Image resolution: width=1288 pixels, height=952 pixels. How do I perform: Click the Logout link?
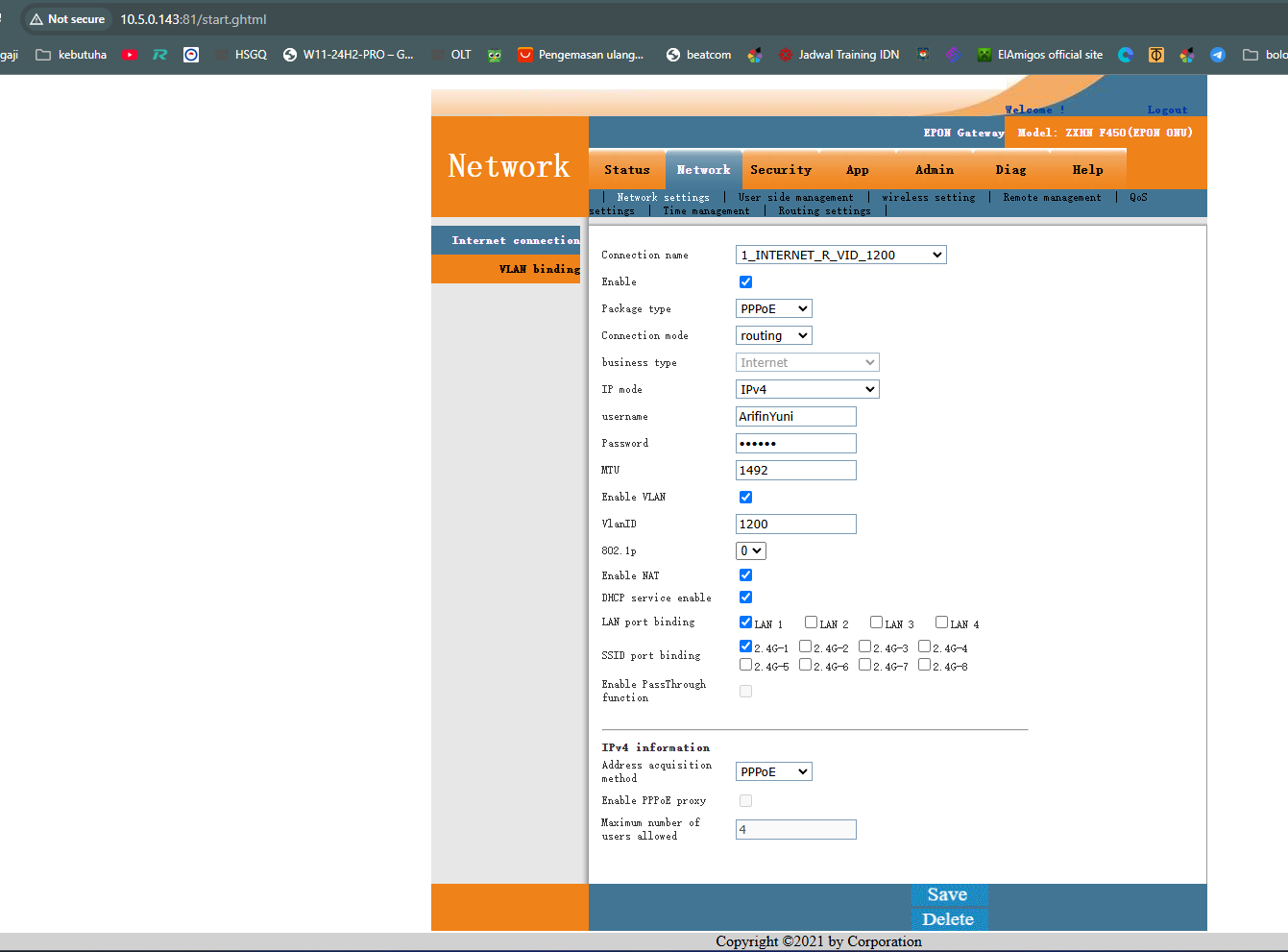(x=1167, y=110)
